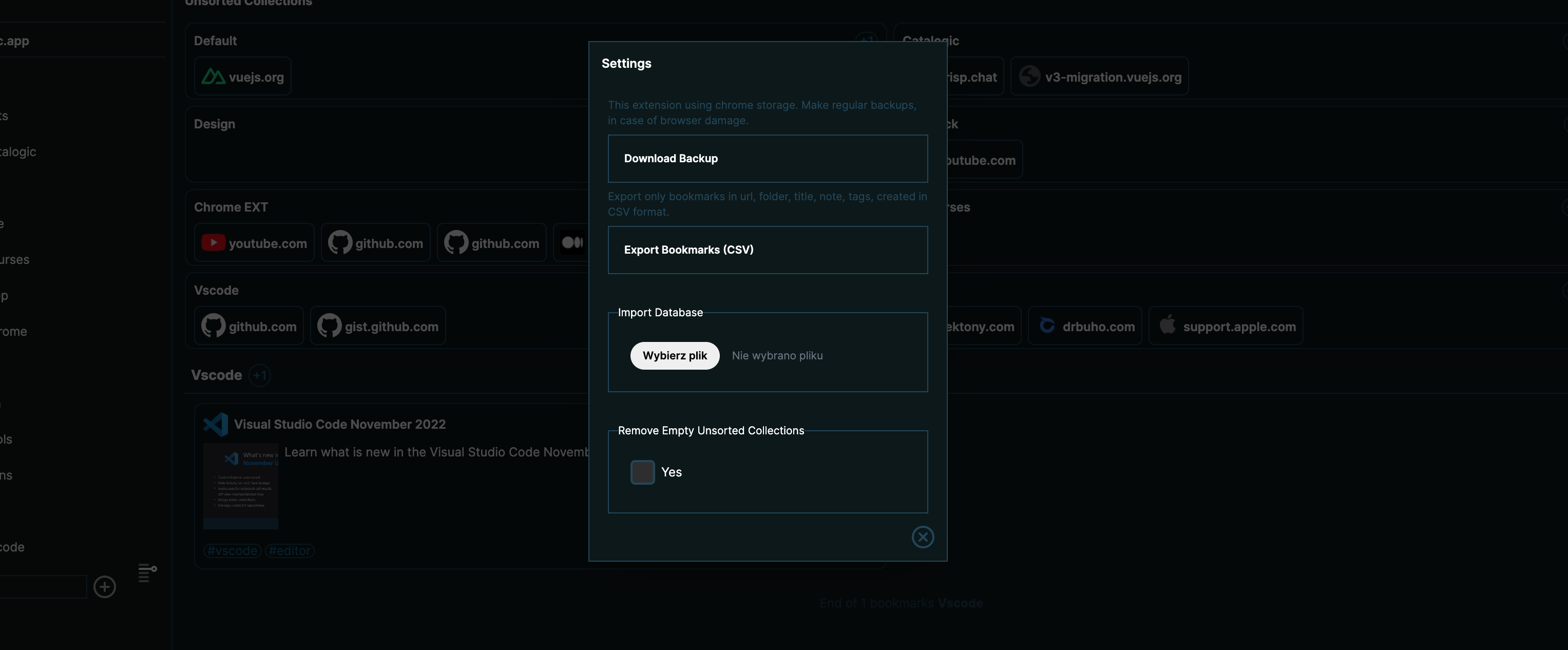Image resolution: width=1568 pixels, height=650 pixels.
Task: Select the Chrome EXT collection header
Action: pos(231,207)
